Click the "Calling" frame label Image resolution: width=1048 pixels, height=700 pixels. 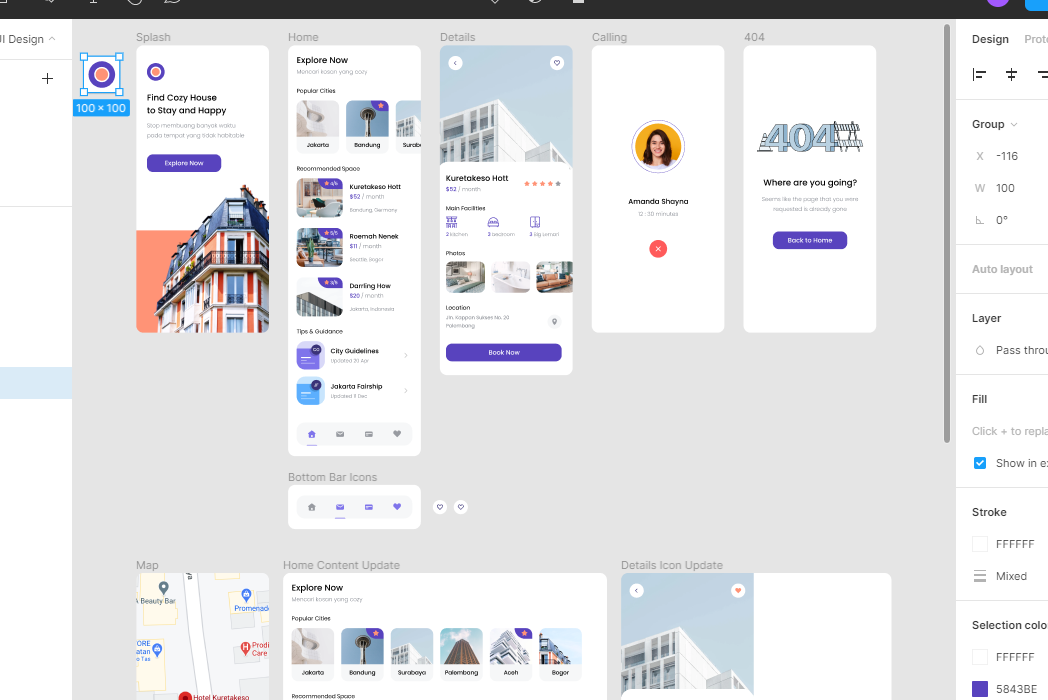click(x=610, y=37)
